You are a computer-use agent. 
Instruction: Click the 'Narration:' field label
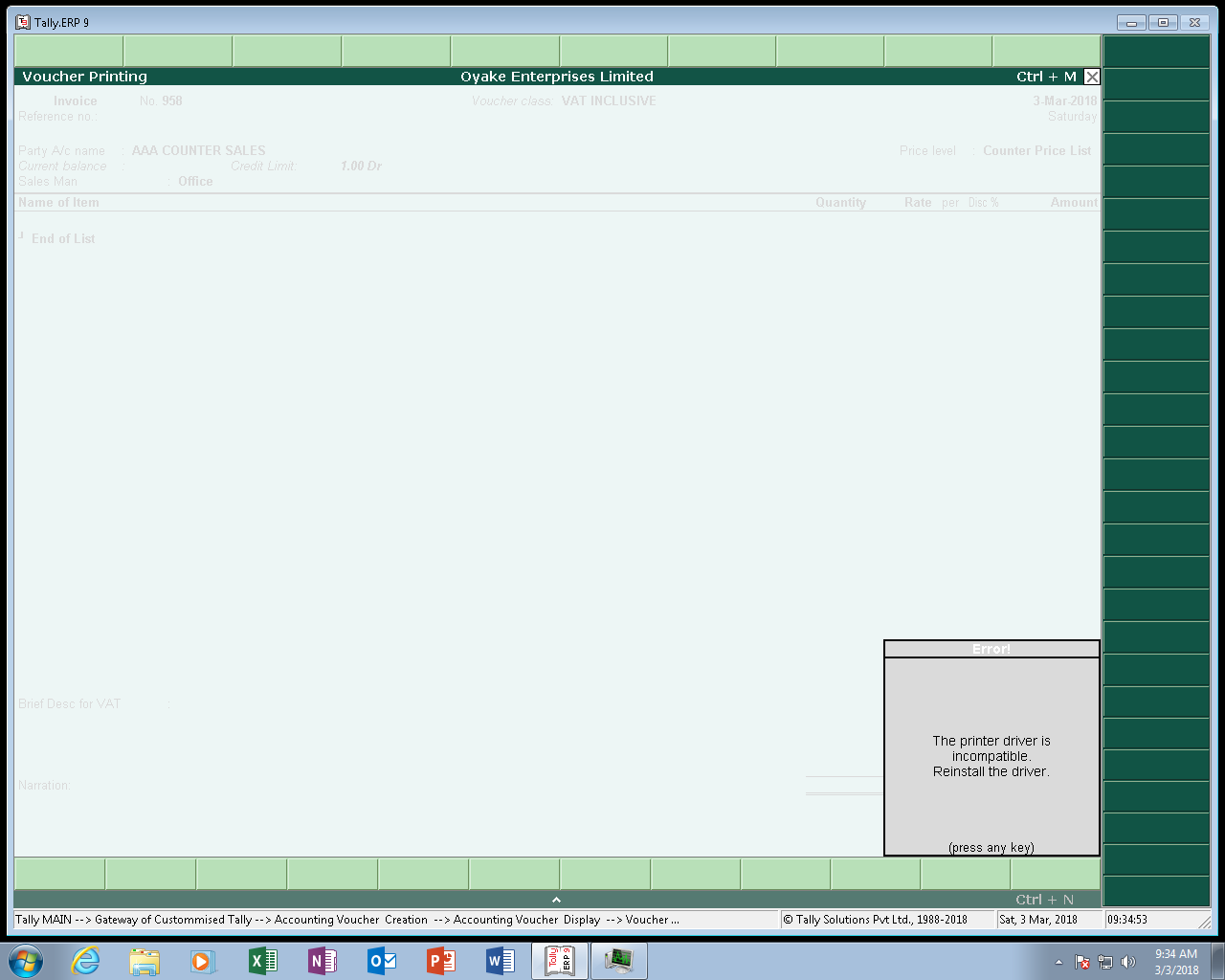(45, 785)
